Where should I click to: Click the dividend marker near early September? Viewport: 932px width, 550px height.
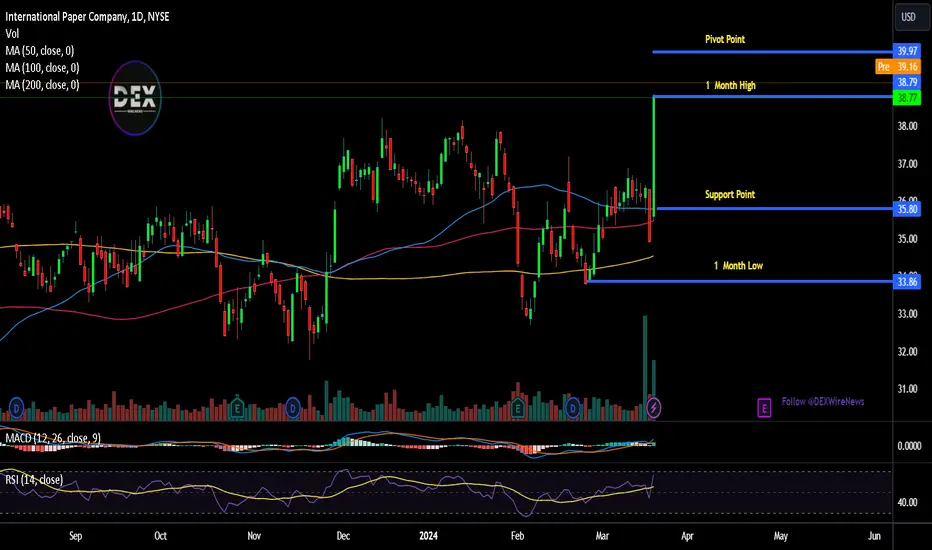point(16,408)
